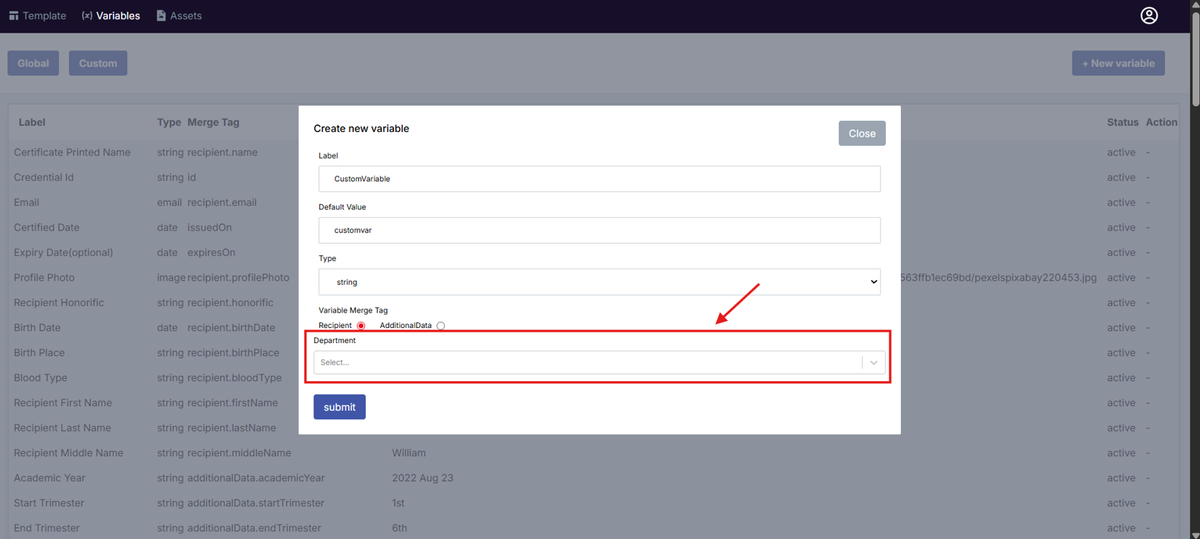Click the additionalData.academicYear merge tag
The width and height of the screenshot is (1200, 539).
coord(256,478)
